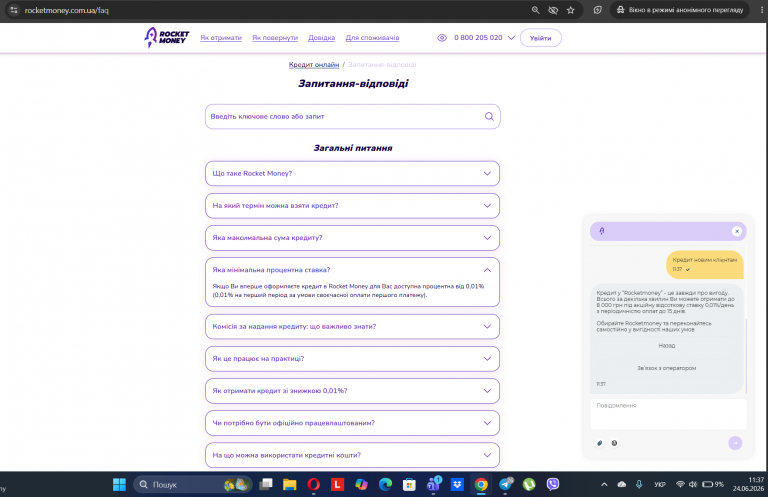Viewport: 768px width, 497px height.
Task: Click the "Увійти" login button
Action: click(540, 38)
